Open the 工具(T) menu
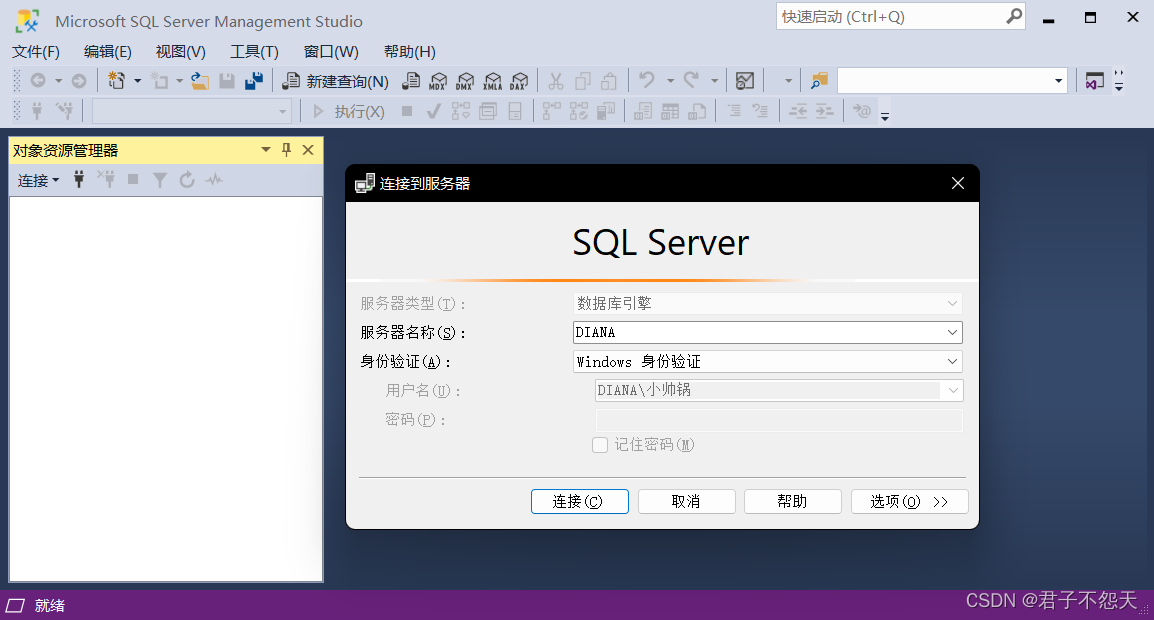 tap(254, 52)
